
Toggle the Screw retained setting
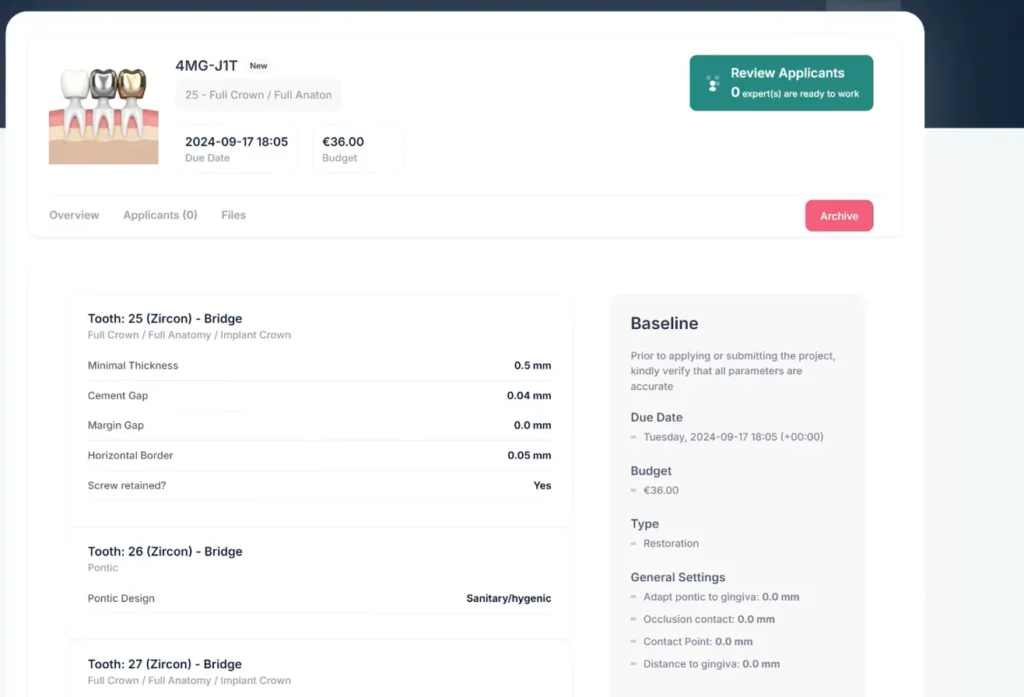tap(541, 485)
